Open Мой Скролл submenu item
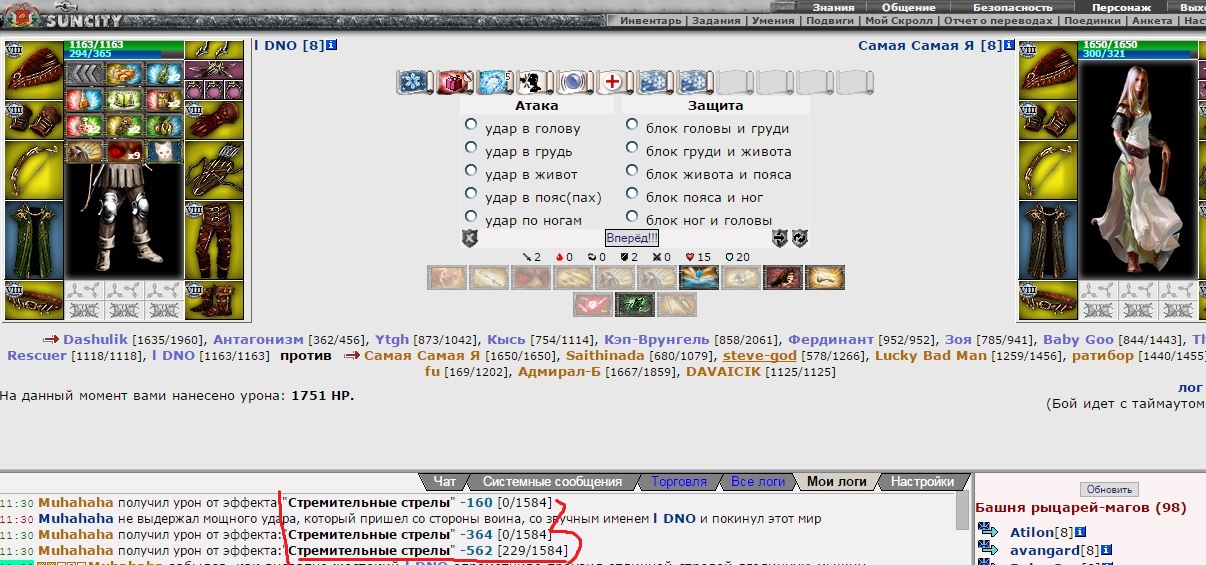 point(899,20)
